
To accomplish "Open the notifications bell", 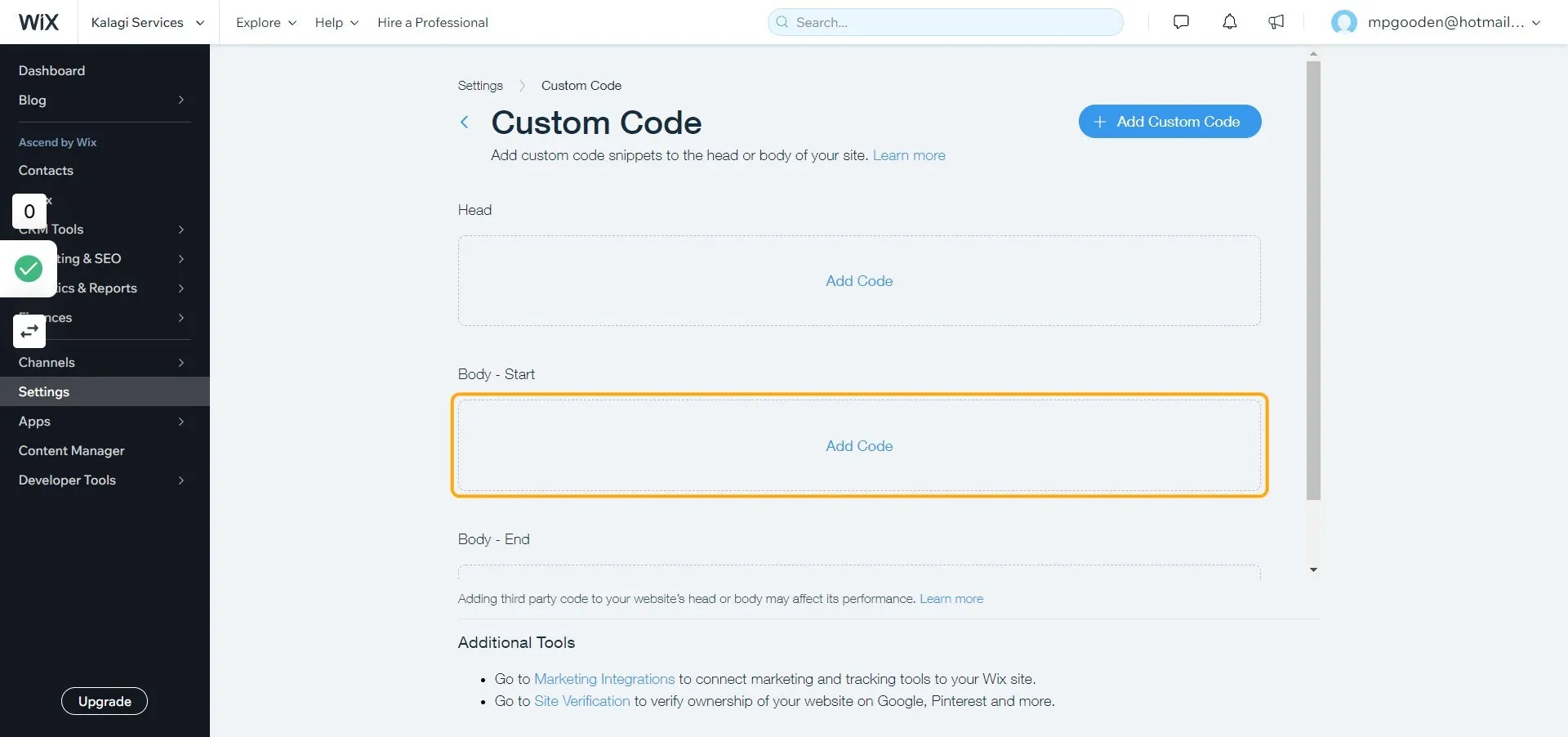I will (1230, 22).
